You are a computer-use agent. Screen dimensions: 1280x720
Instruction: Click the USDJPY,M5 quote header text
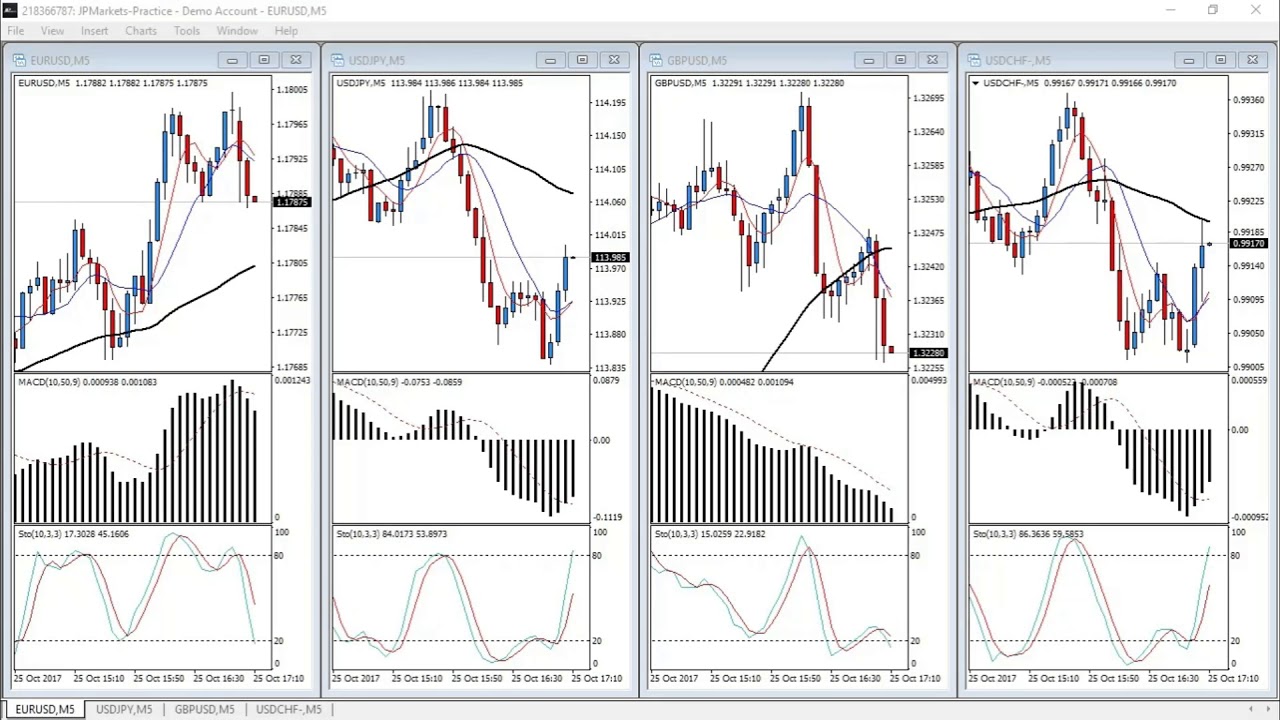pyautogui.click(x=430, y=83)
